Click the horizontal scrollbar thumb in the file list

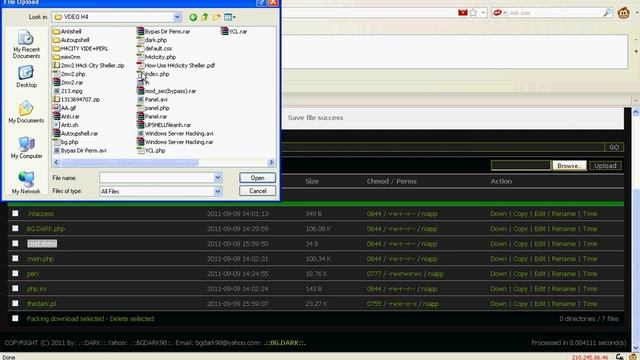pos(130,162)
